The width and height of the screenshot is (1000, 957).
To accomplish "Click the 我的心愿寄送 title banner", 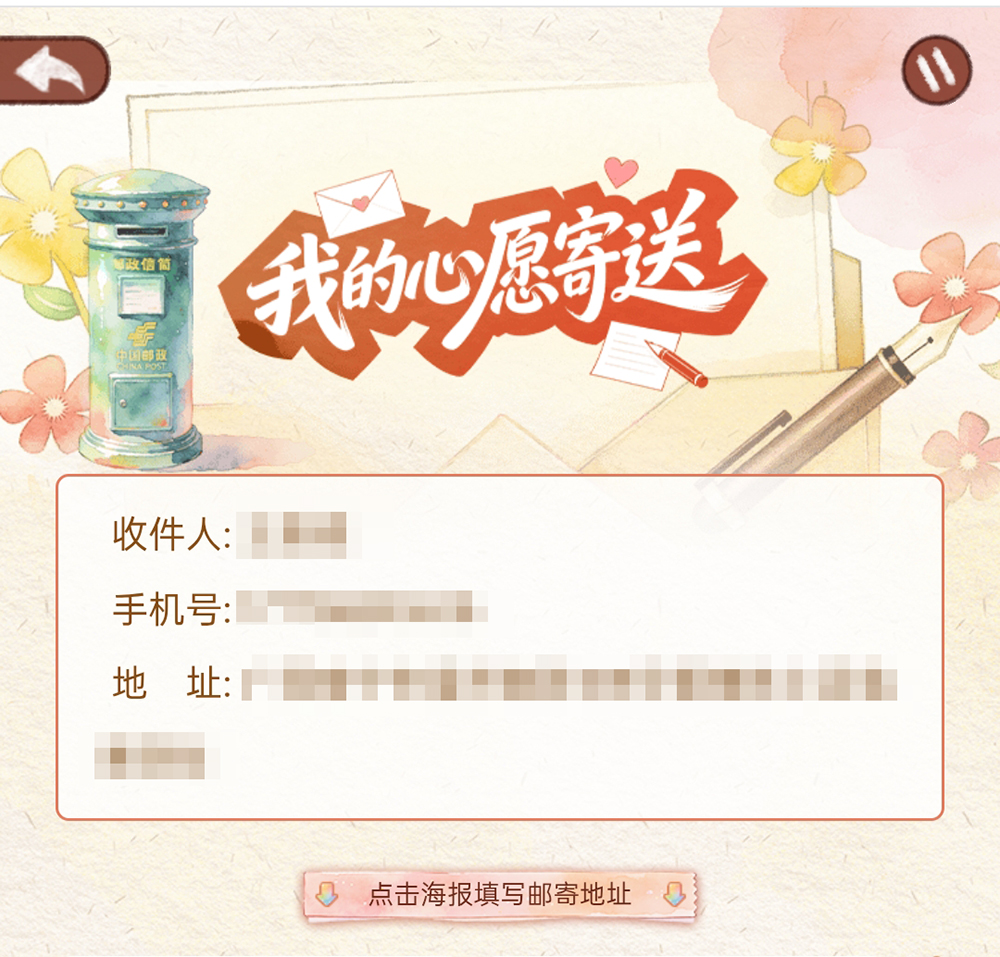I will (x=492, y=282).
